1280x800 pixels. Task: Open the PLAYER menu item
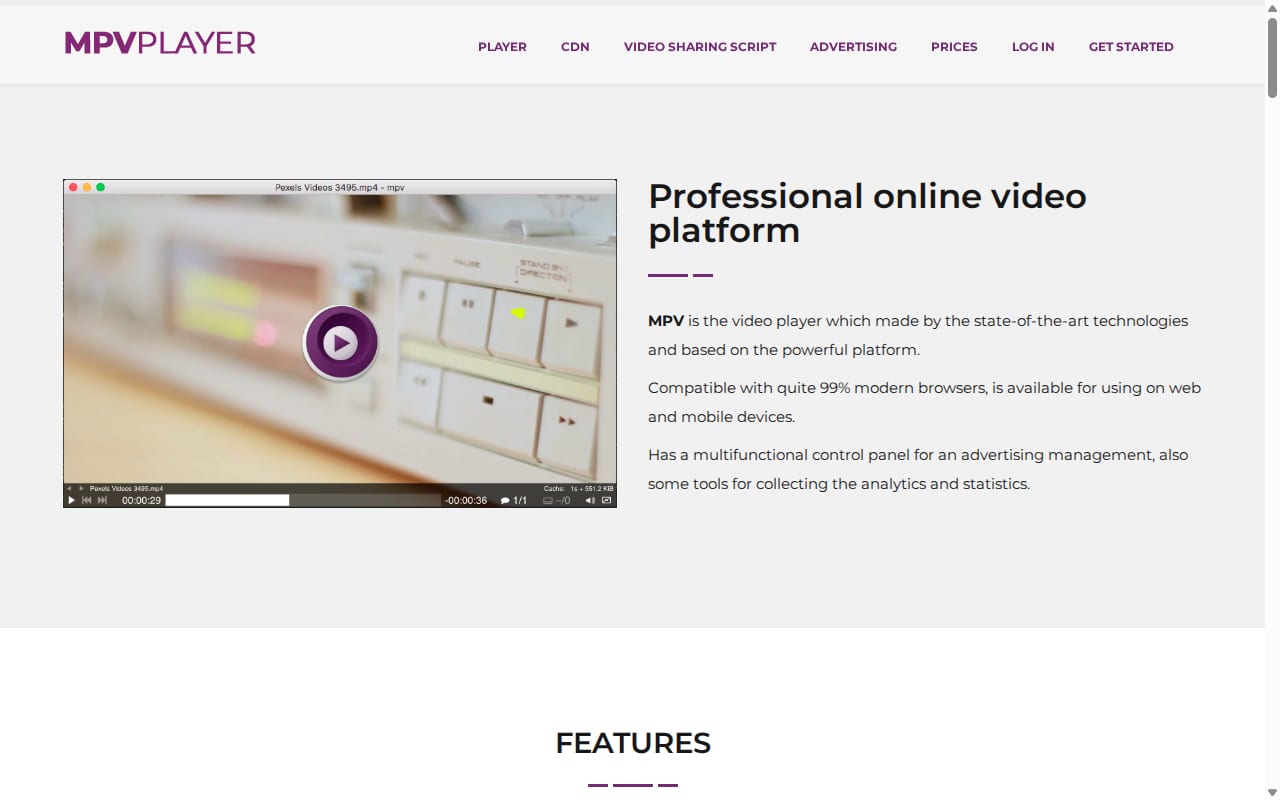point(502,47)
